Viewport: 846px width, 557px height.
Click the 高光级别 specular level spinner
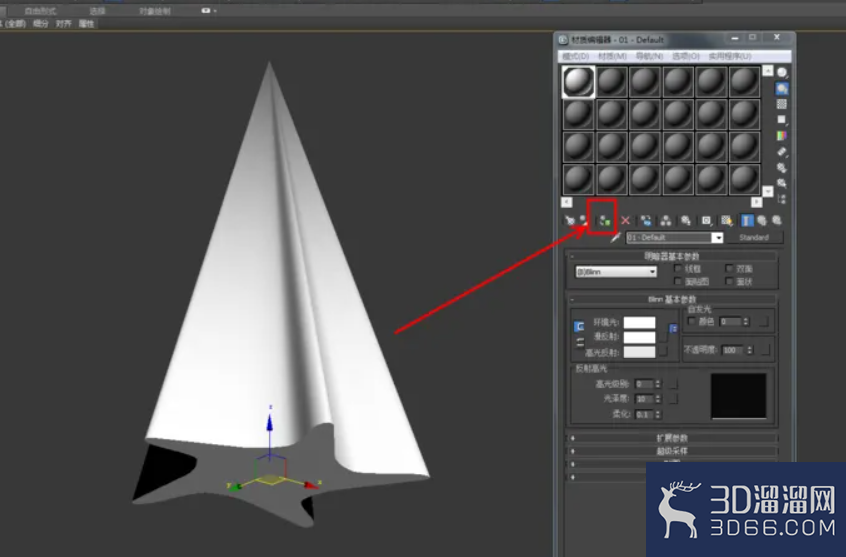coord(658,384)
